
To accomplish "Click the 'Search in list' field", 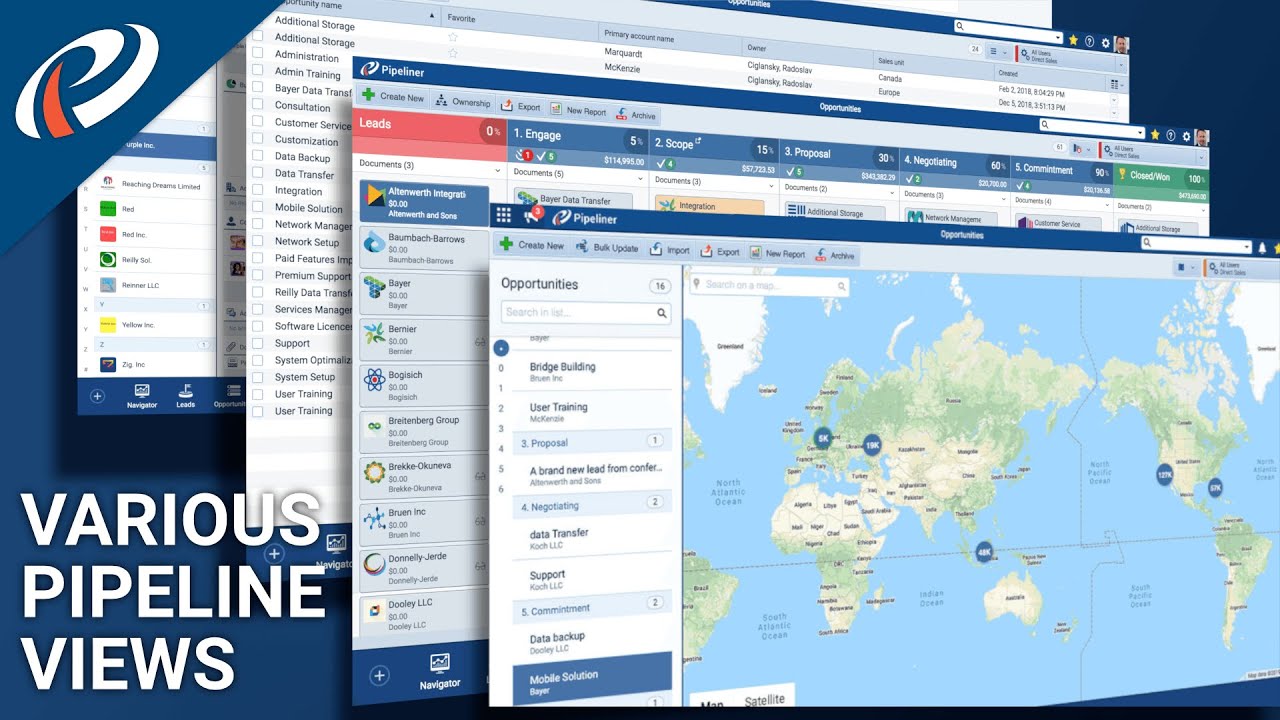I will click(x=586, y=313).
